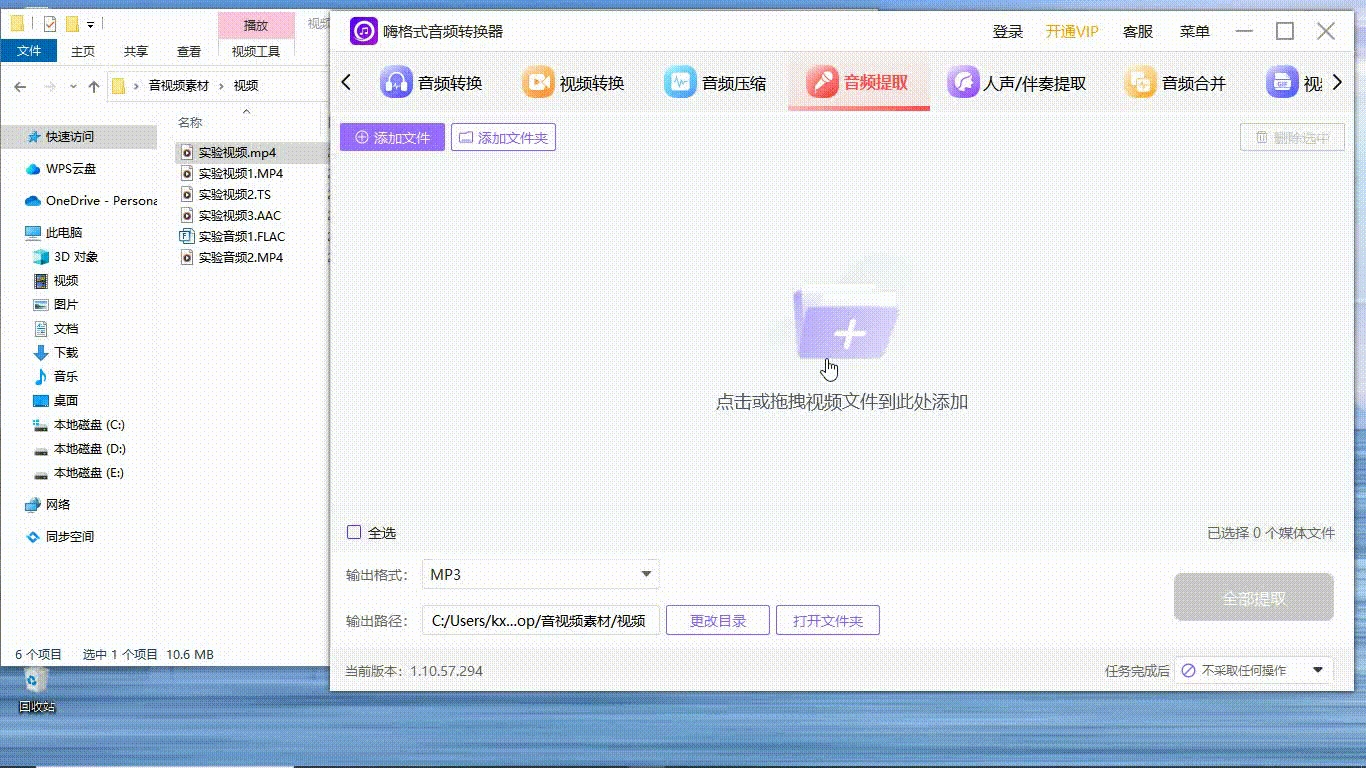Click the 音频转换 headphone icon
The image size is (1366, 768).
coord(396,83)
